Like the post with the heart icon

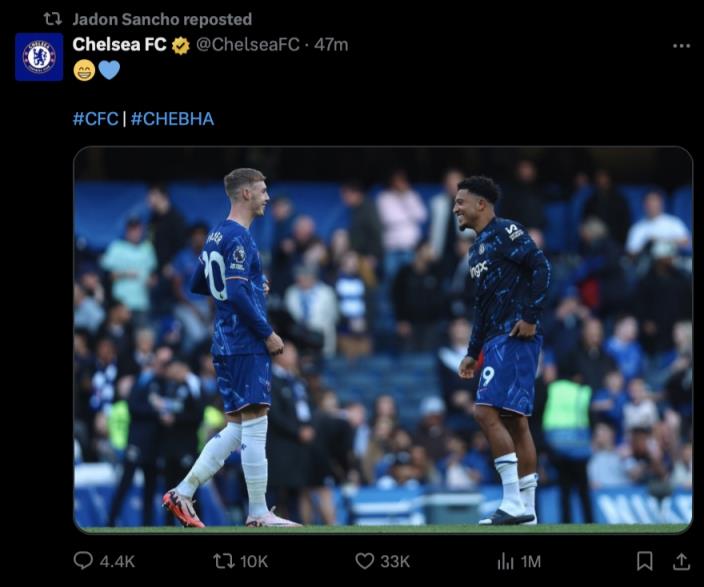365,561
